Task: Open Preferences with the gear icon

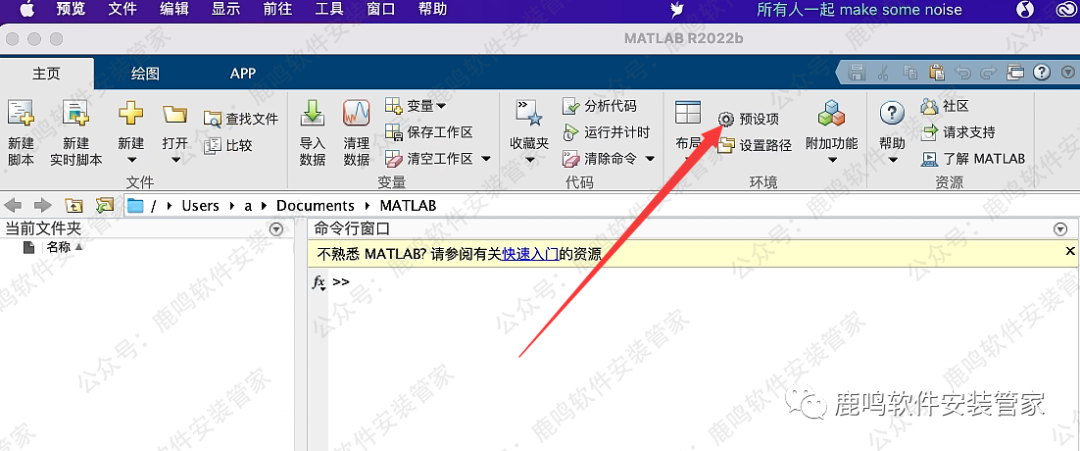Action: [726, 119]
